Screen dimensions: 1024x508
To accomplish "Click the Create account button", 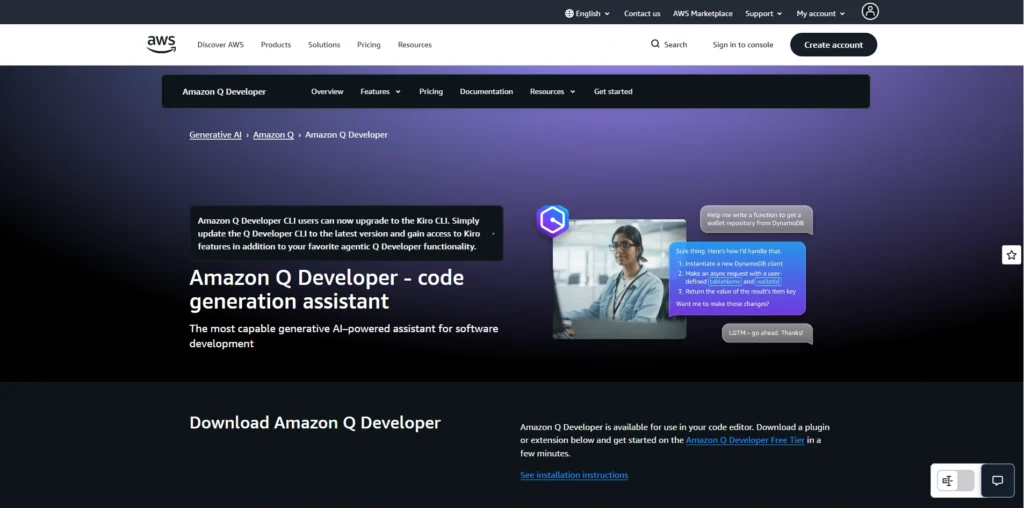I will click(x=833, y=44).
